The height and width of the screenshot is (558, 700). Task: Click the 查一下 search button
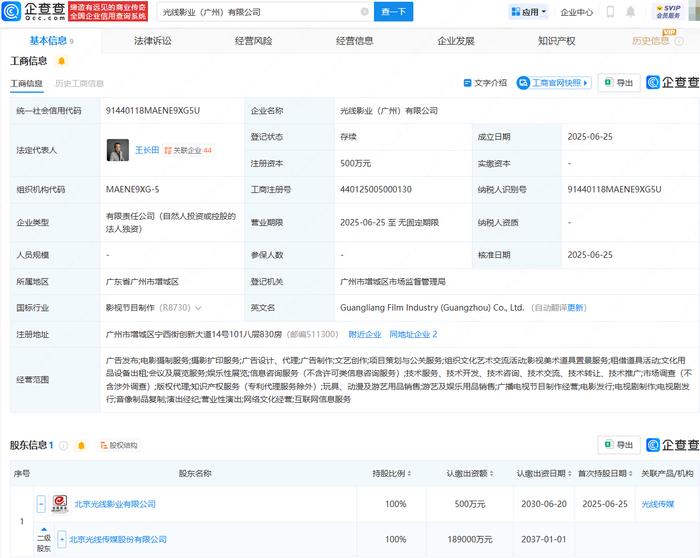click(393, 12)
